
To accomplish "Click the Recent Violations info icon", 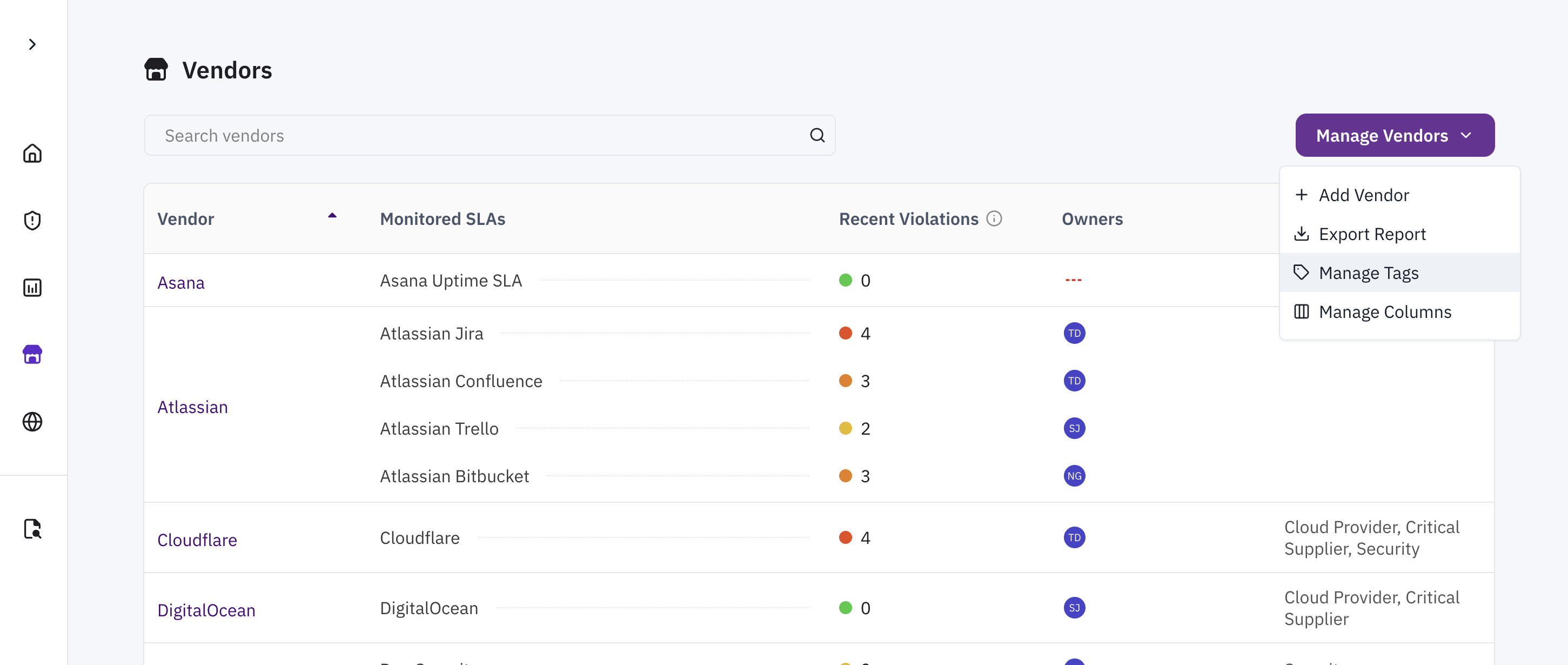I will pyautogui.click(x=994, y=218).
